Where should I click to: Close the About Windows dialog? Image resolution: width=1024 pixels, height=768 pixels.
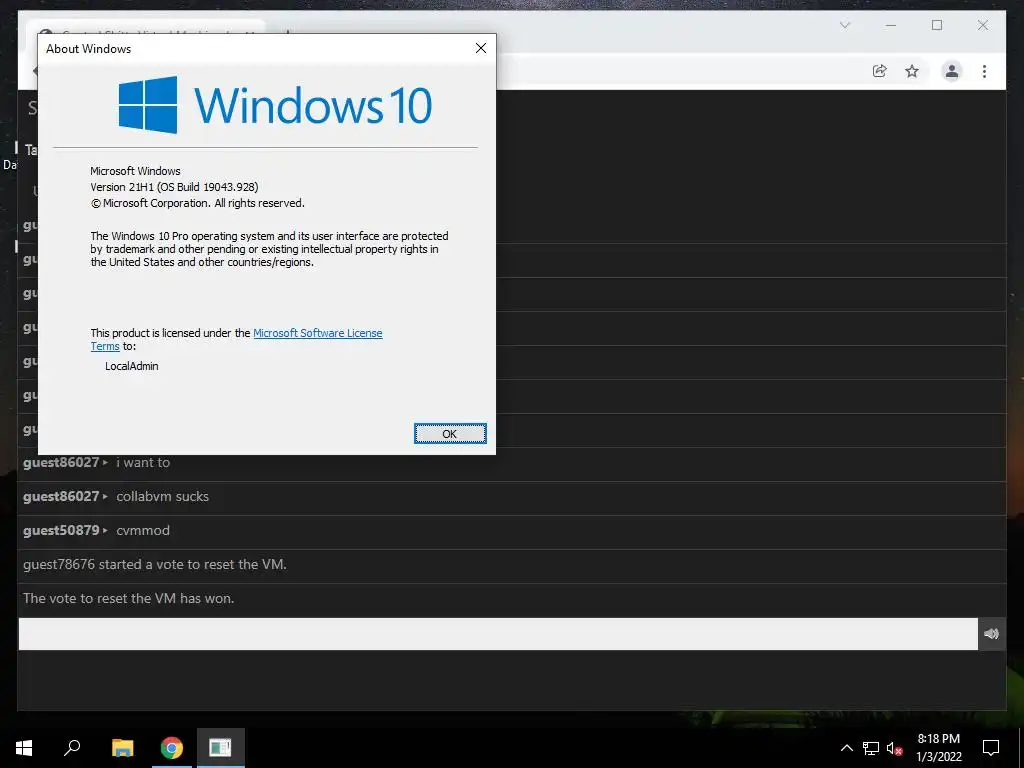[481, 48]
